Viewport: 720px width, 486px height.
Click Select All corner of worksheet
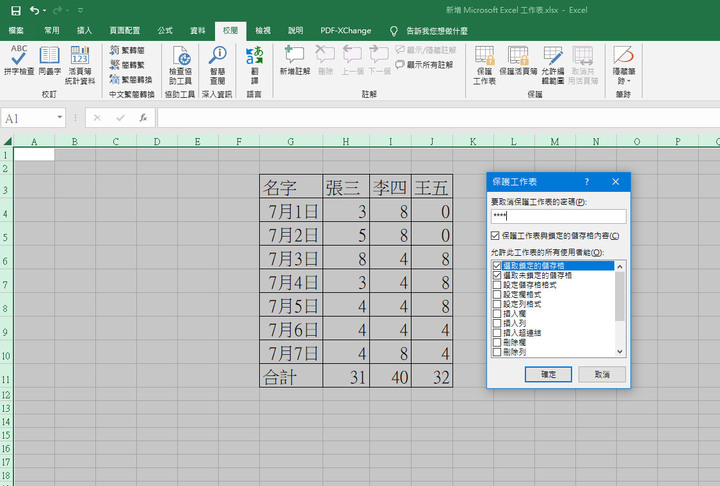(x=7, y=141)
